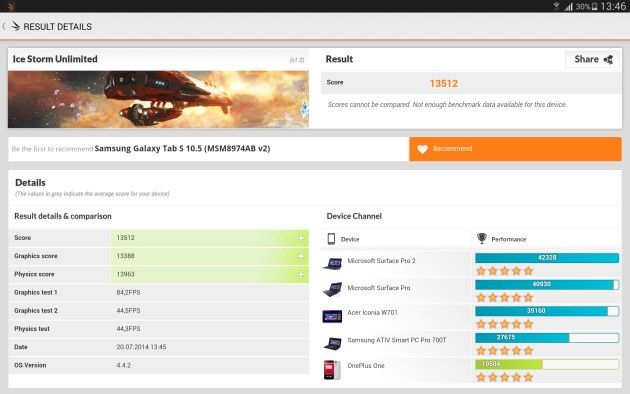Expand the Graphics score row plus sign
This screenshot has width=630, height=394.
click(301, 256)
